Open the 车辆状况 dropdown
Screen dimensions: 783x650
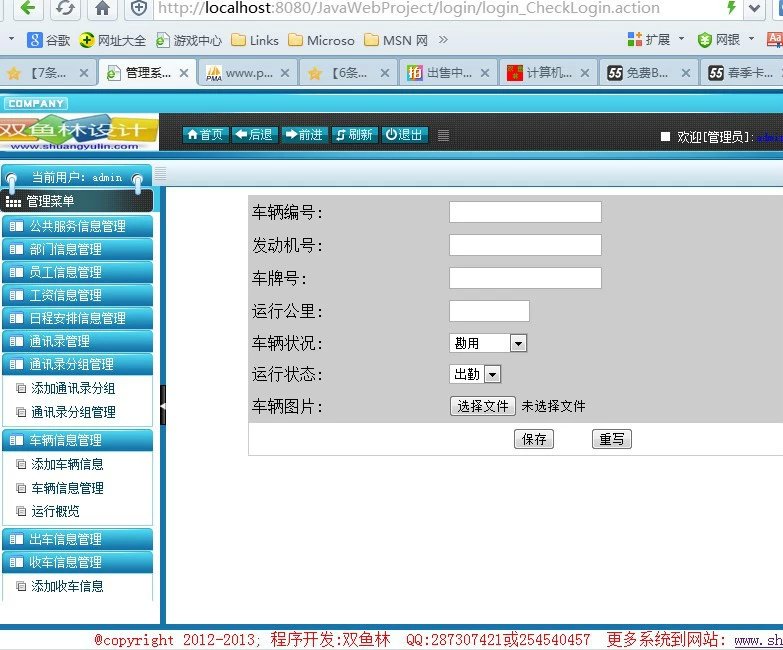tap(488, 343)
